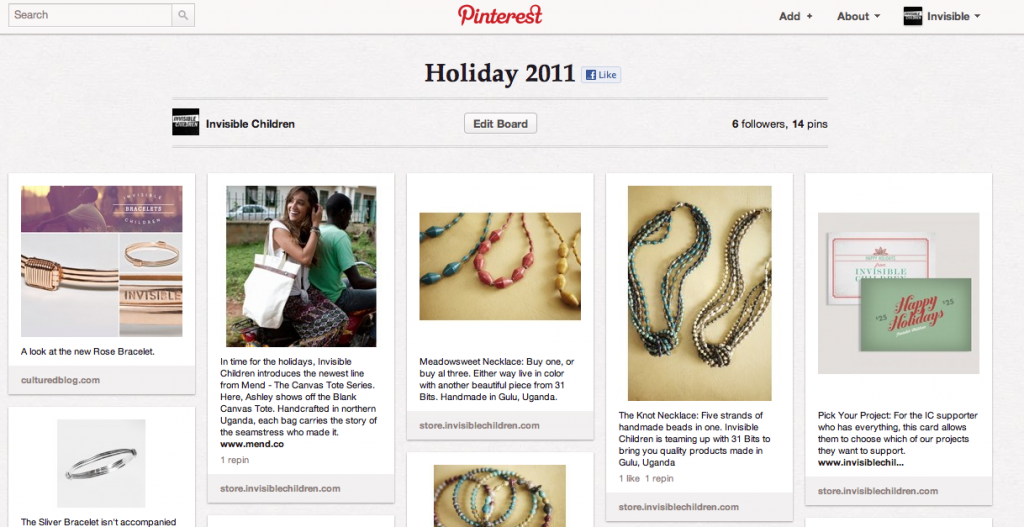Open the Knot Necklace pin image
The height and width of the screenshot is (527, 1024).
(x=699, y=293)
